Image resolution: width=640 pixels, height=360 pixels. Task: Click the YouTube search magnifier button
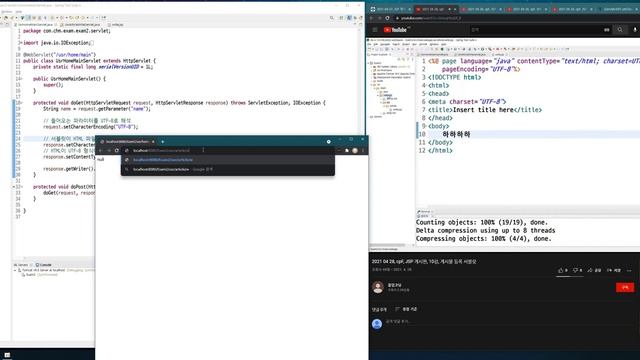coord(620,30)
